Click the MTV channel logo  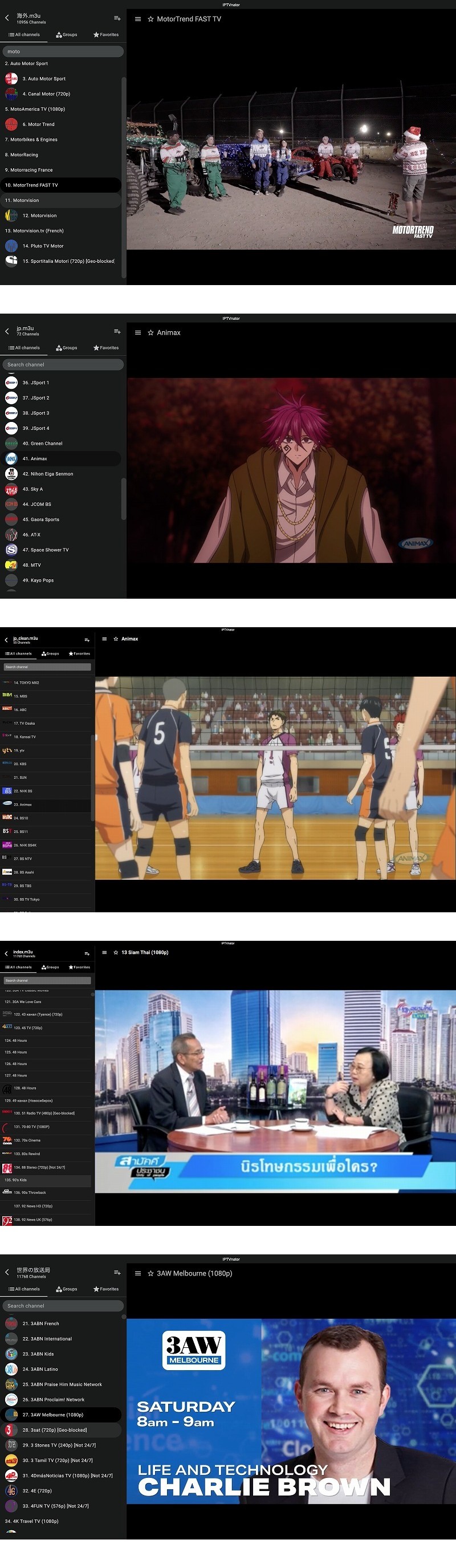point(11,565)
